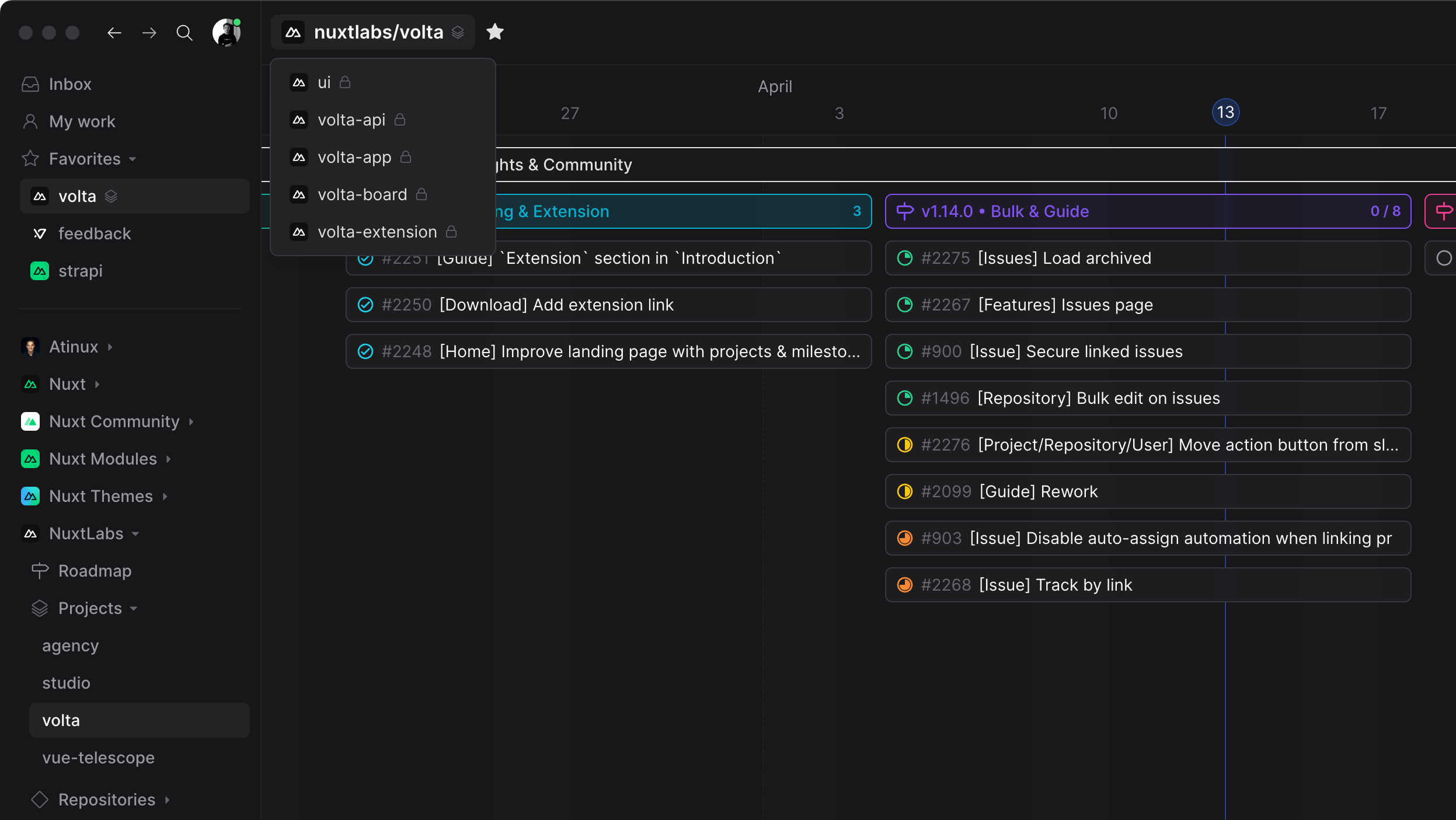Click the Projects layers icon
Image resolution: width=1456 pixels, height=820 pixels.
(x=40, y=608)
